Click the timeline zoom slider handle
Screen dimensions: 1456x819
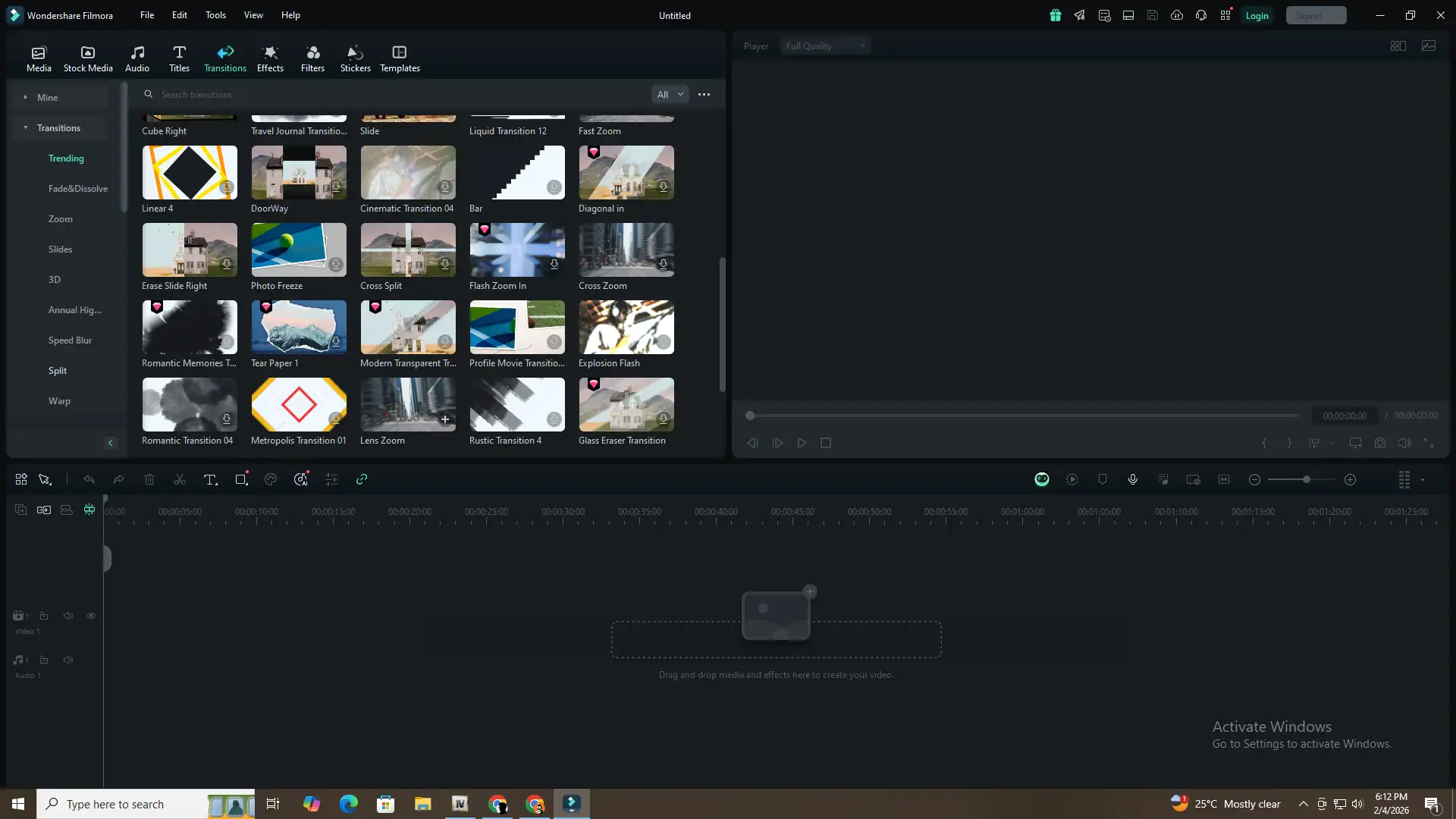pos(1306,479)
